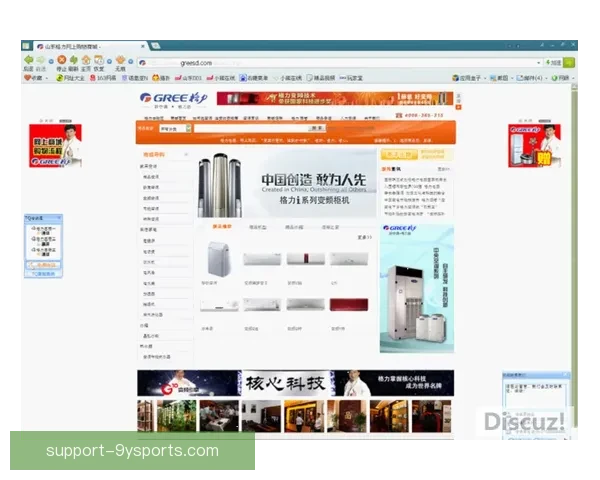Viewport: 600px width, 480px height.
Task: Close the QQ online service floating panel
Action: coord(59,218)
